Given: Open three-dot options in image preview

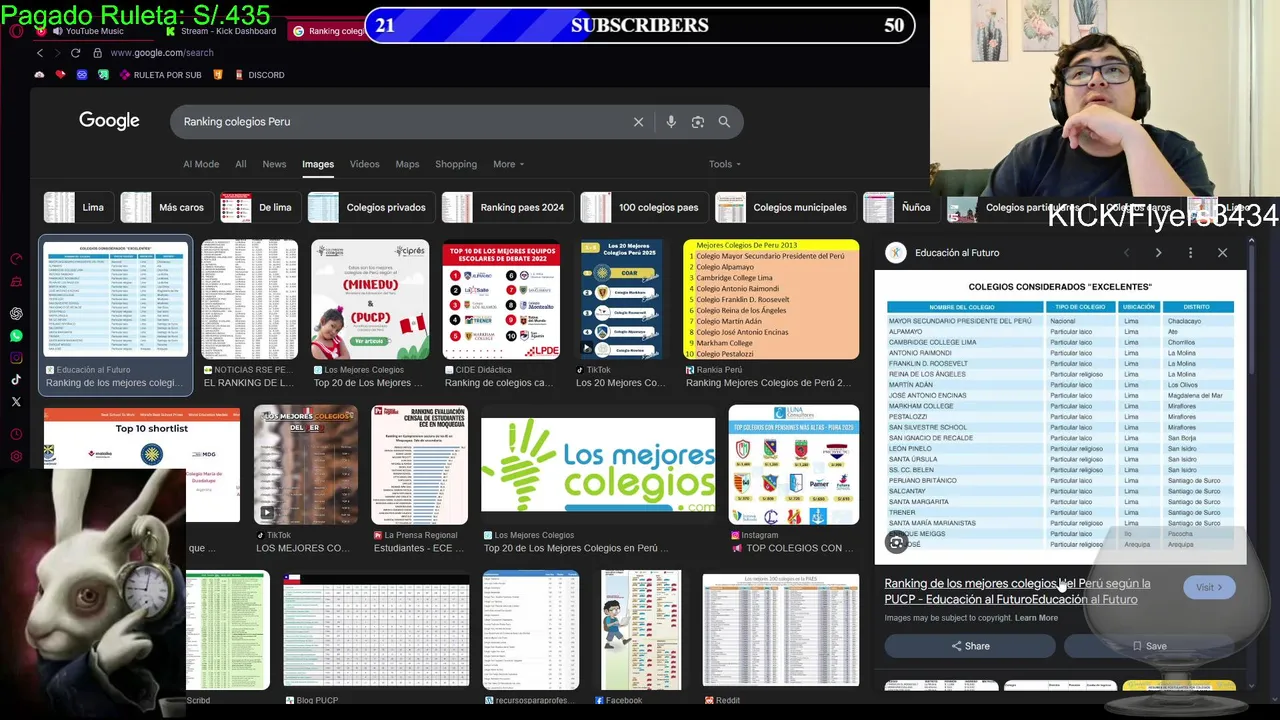Looking at the screenshot, I should (1190, 253).
